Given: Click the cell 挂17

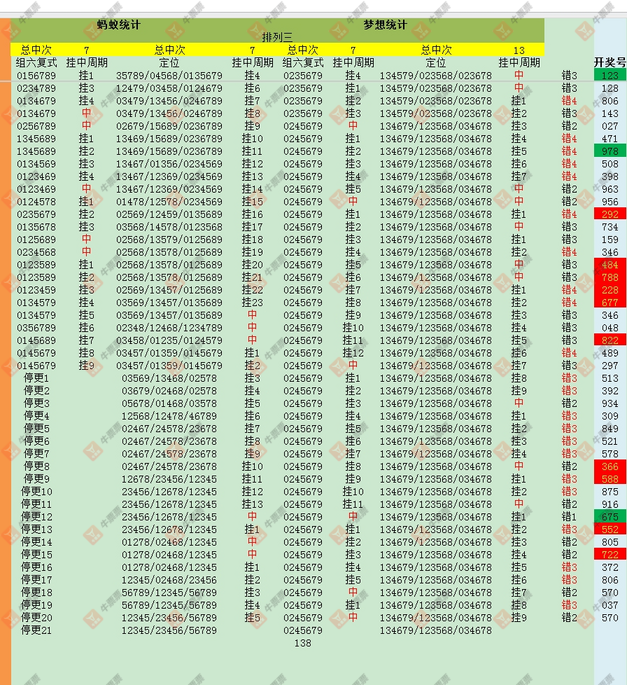Looking at the screenshot, I should [252, 227].
